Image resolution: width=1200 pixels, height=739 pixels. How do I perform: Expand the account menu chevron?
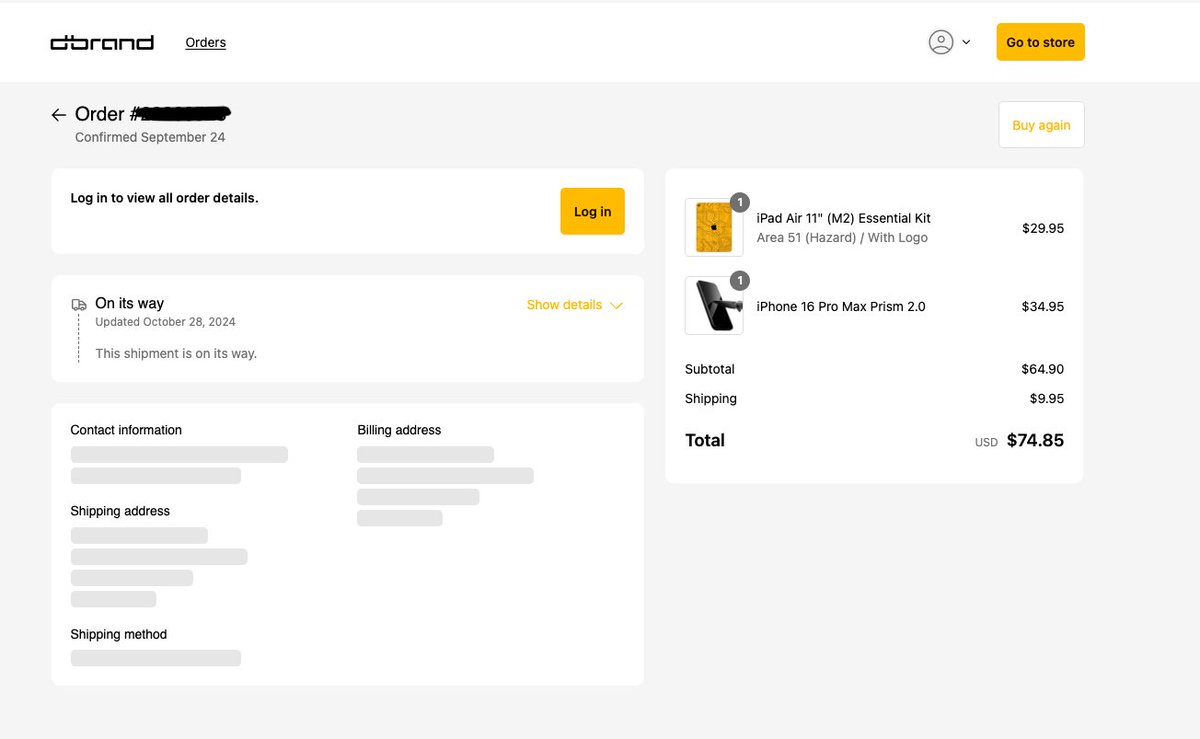pos(966,42)
